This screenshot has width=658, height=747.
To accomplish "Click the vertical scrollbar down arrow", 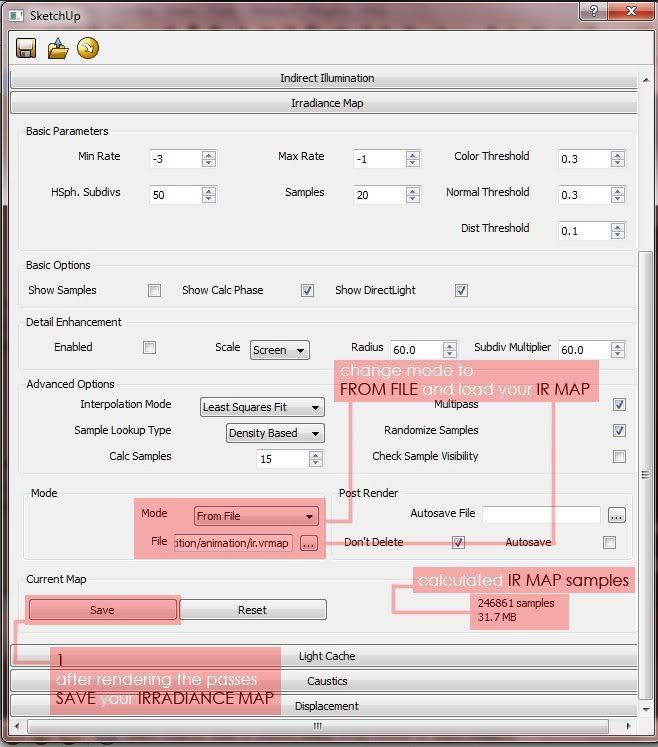I will (x=646, y=709).
